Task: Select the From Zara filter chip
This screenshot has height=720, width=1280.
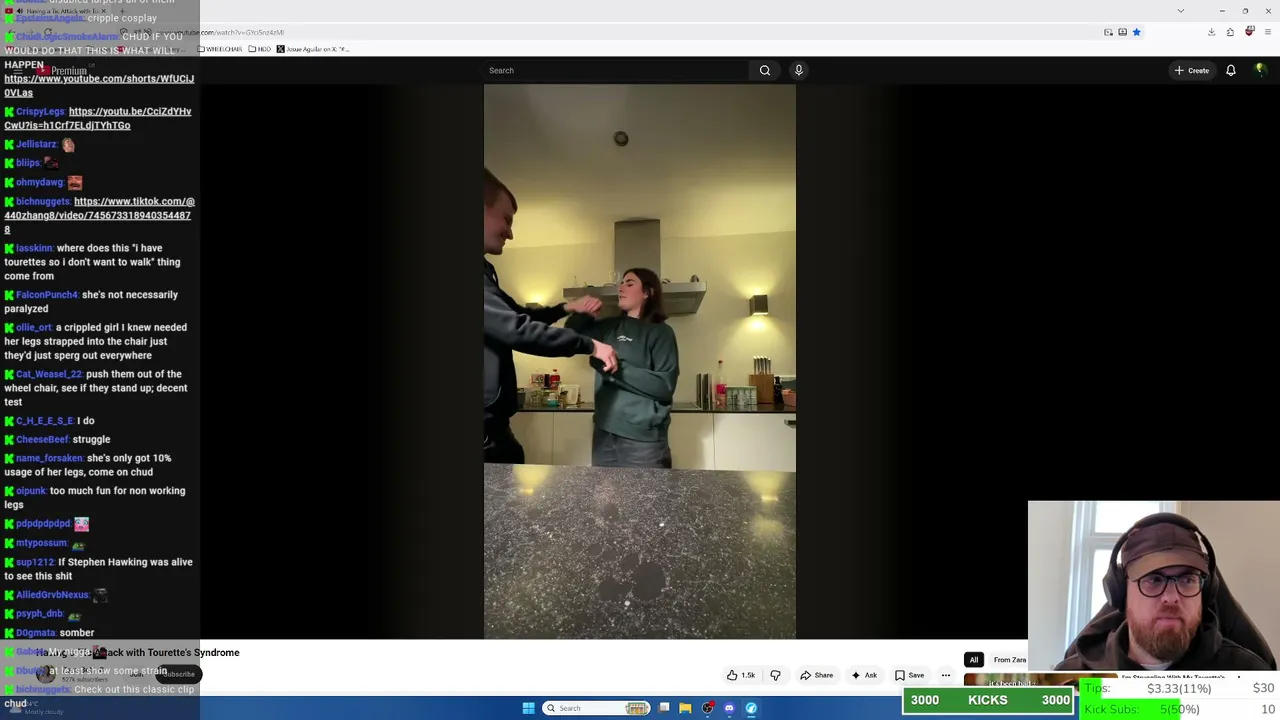Action: tap(1009, 660)
